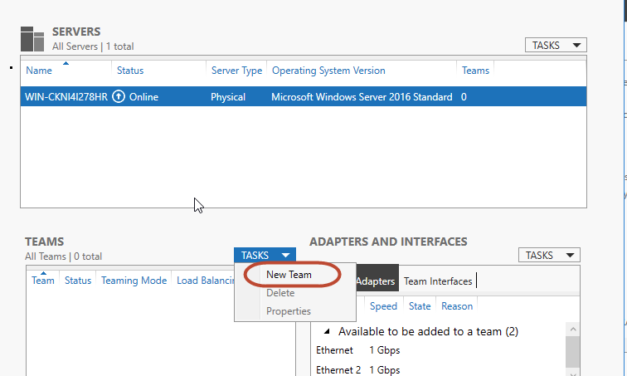Switch to the Network Adapters tab
The image size is (627, 376).
click(x=376, y=281)
